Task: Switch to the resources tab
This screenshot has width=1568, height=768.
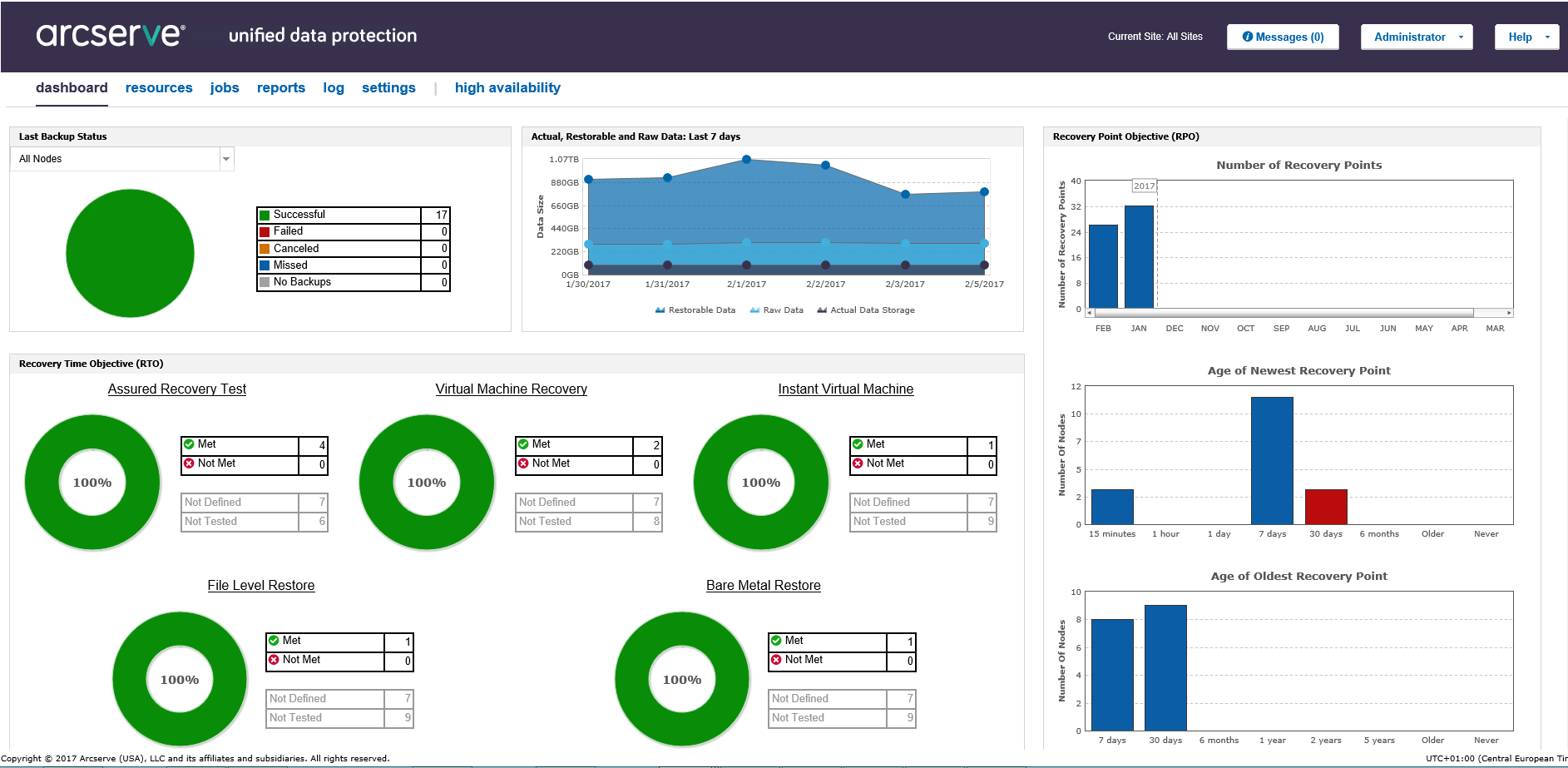Action: click(159, 87)
